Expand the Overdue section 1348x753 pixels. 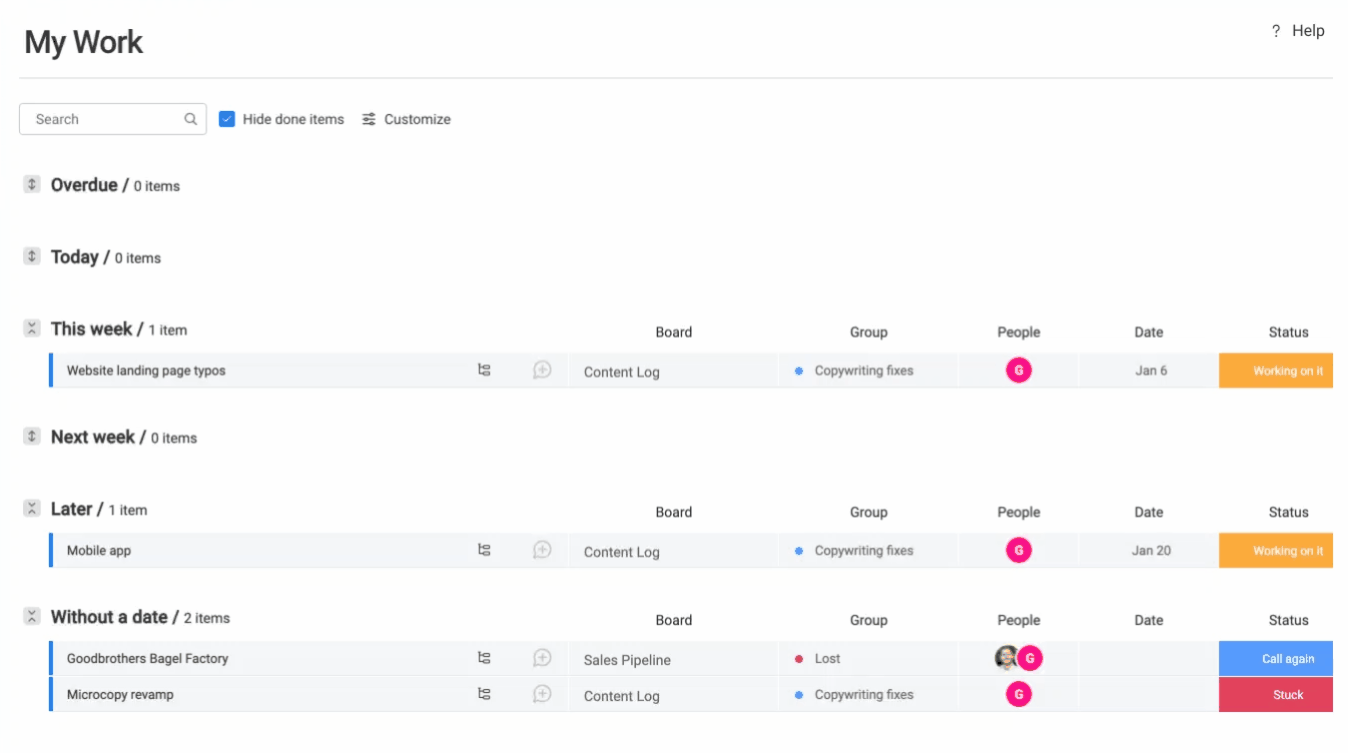32,185
